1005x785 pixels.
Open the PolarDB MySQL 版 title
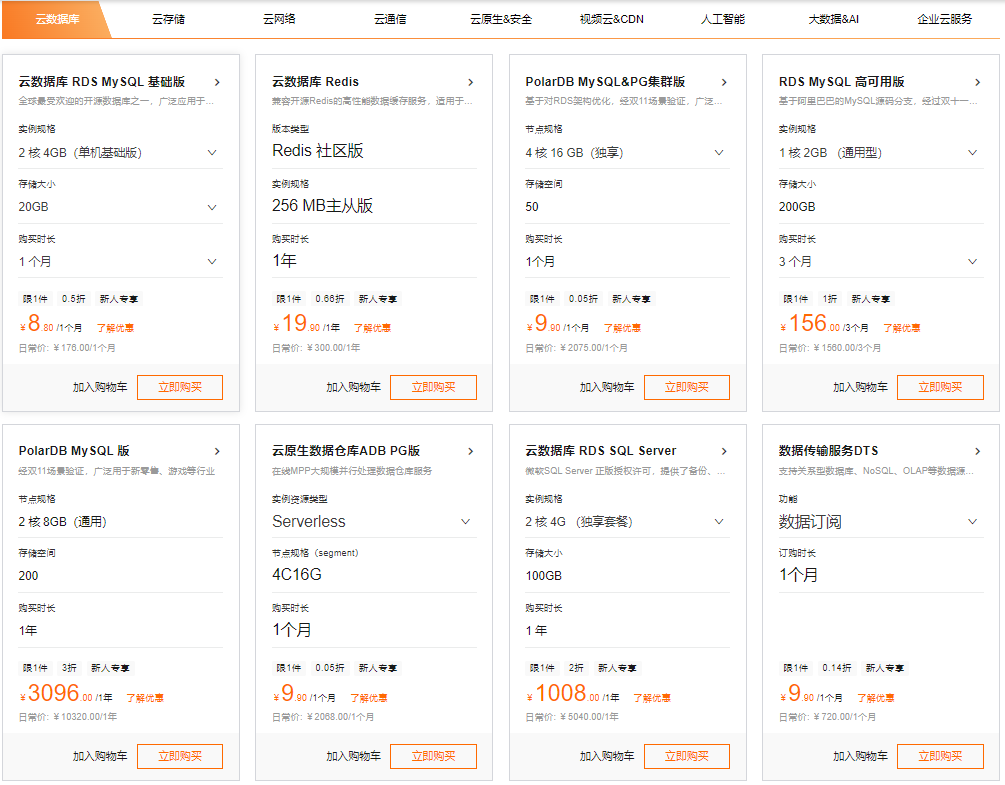pos(74,451)
